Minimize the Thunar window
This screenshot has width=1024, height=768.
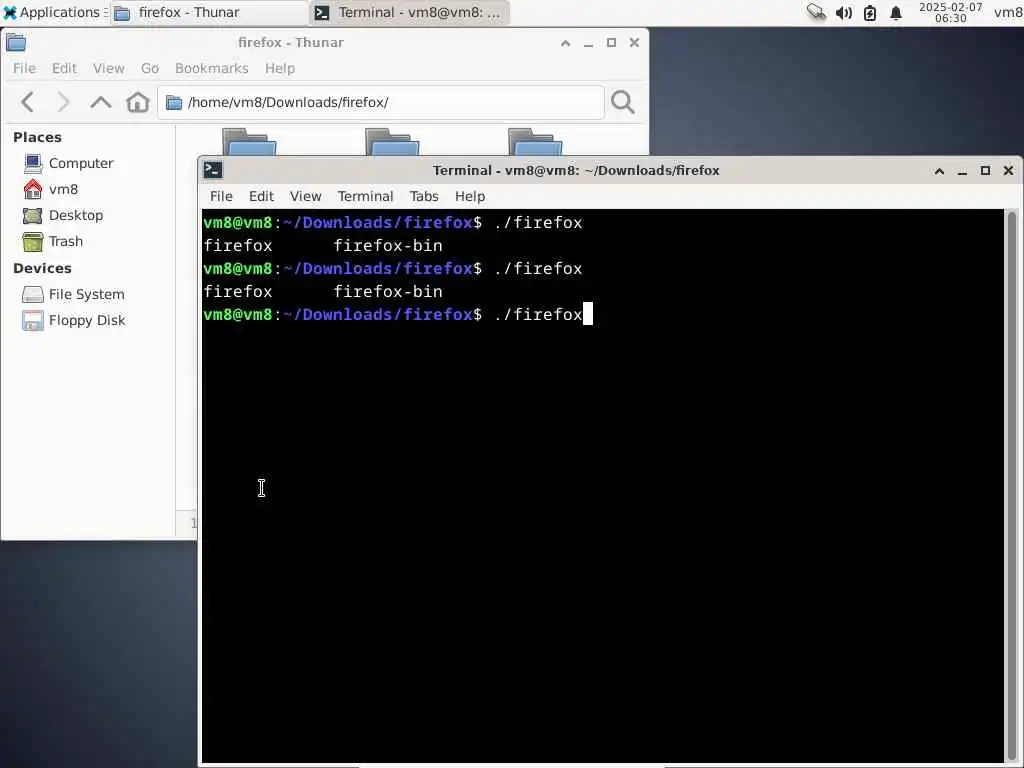(x=588, y=43)
